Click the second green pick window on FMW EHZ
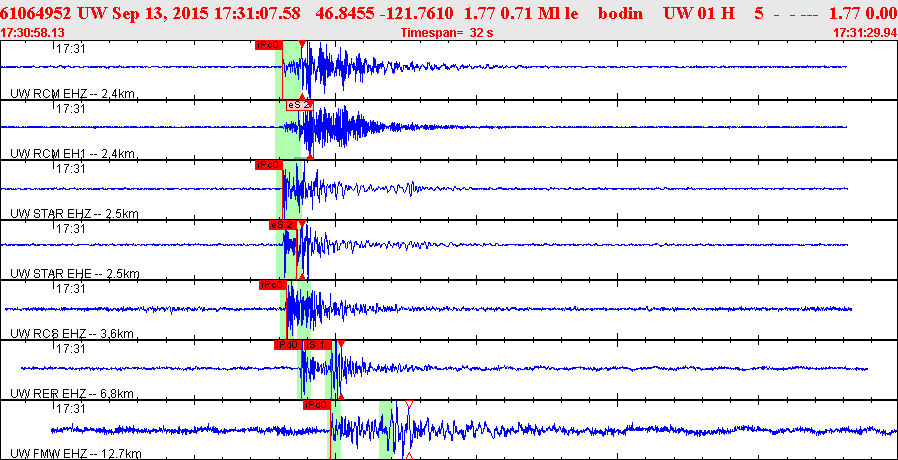Image resolution: width=898 pixels, height=460 pixels. [388, 430]
